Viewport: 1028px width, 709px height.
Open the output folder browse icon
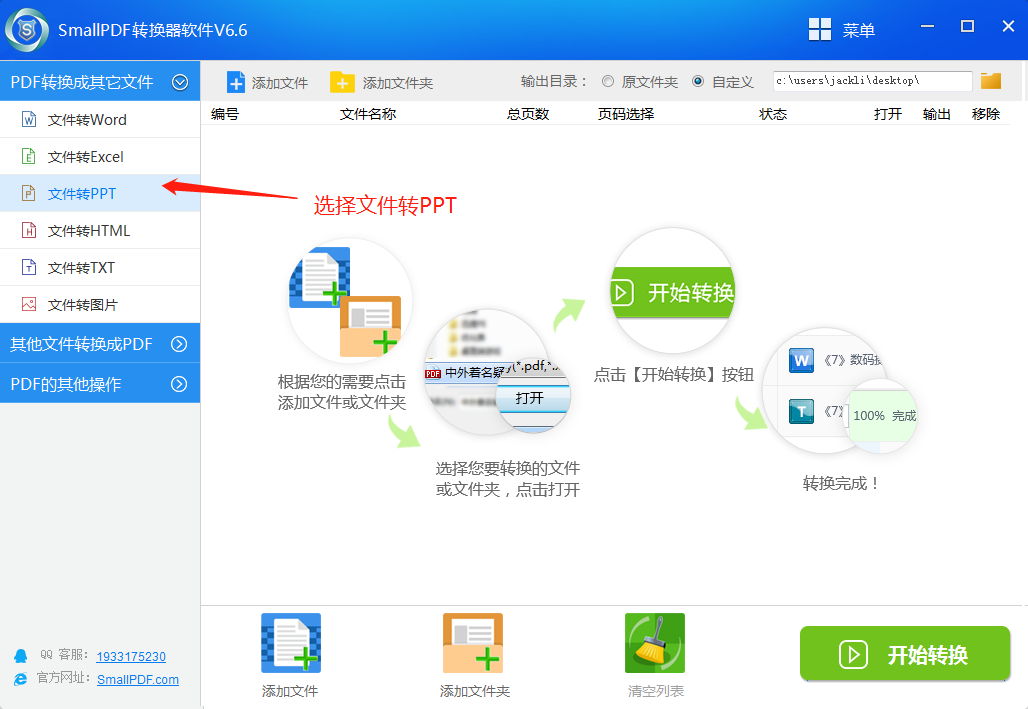coord(991,80)
